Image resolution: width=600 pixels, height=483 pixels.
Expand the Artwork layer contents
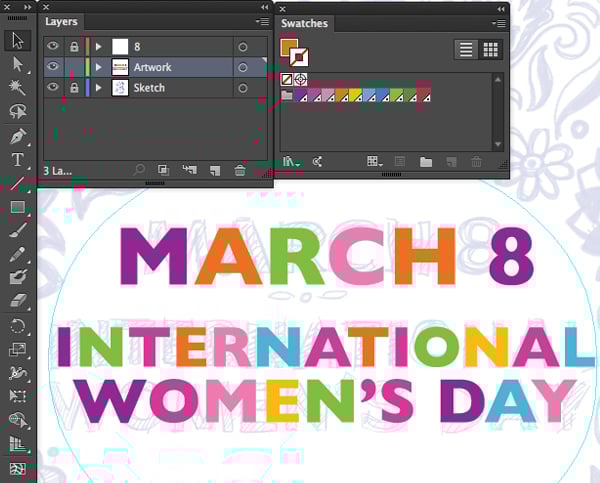pos(98,67)
